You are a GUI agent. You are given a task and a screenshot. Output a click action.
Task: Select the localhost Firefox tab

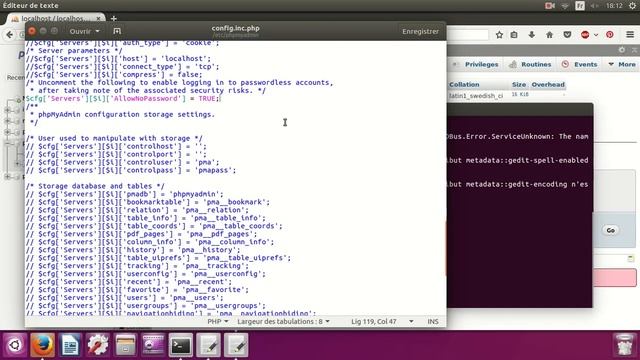click(56, 18)
